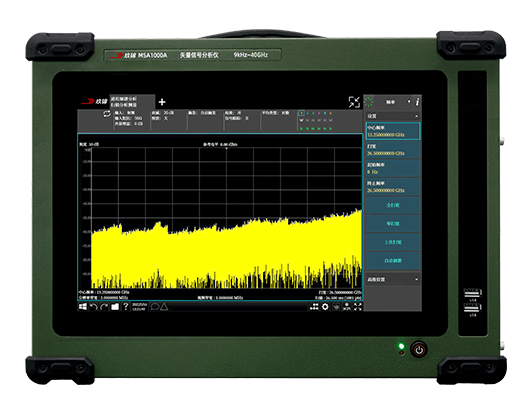The image size is (532, 416).
Task: Open the 频率 menu dropdown arrow
Action: [409, 101]
